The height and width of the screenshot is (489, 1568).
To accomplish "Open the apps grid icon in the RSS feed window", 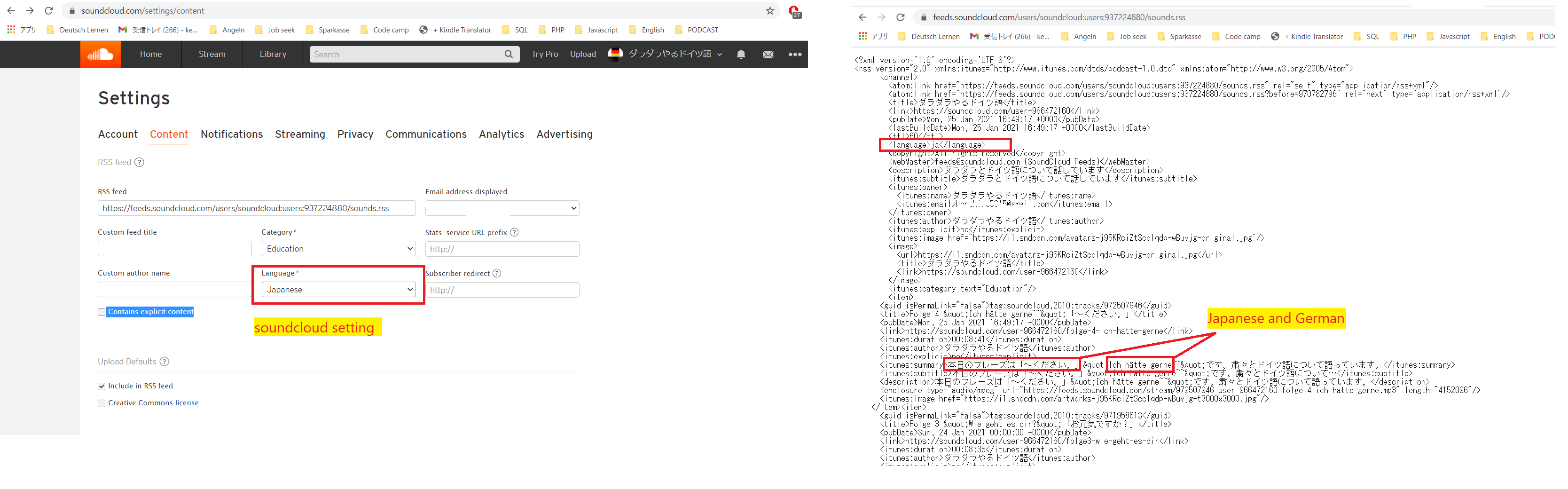I will (x=862, y=36).
